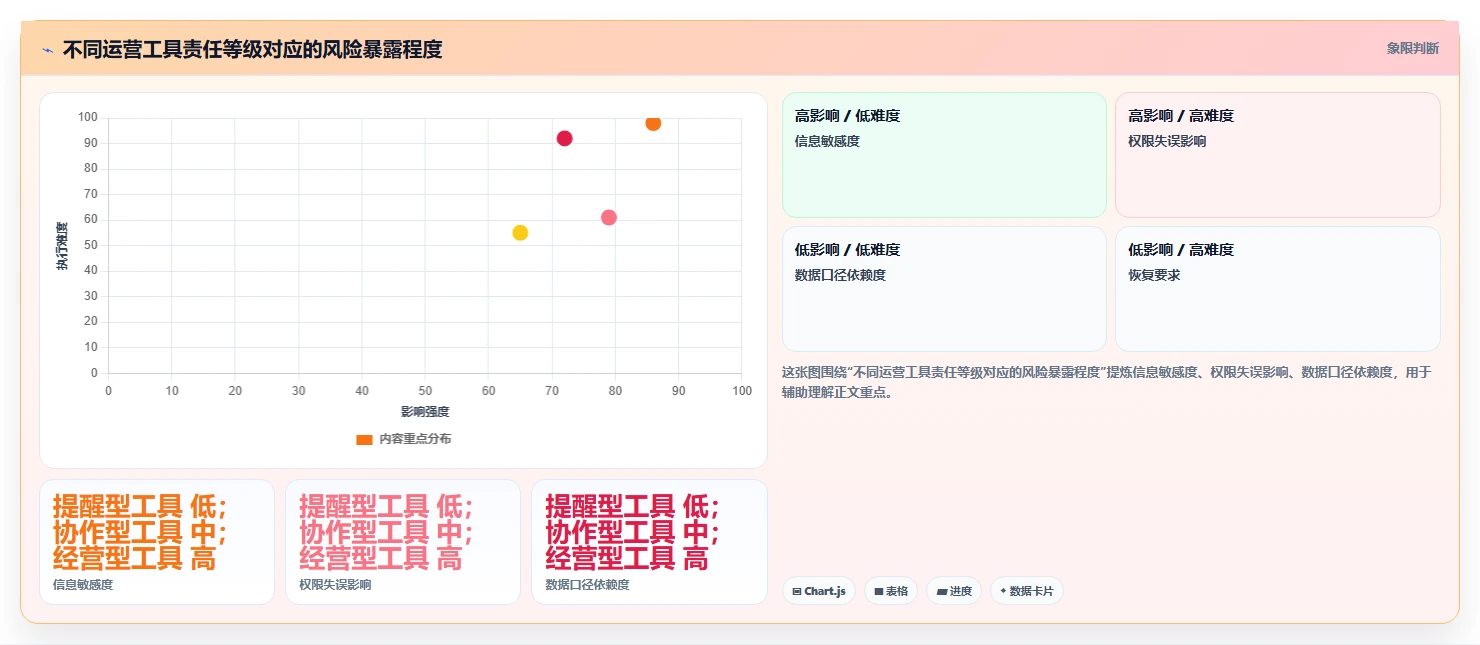The height and width of the screenshot is (645, 1480).
Task: Click the page title 不同运营工具责任等级对应的风险暴露程度
Action: 252,49
